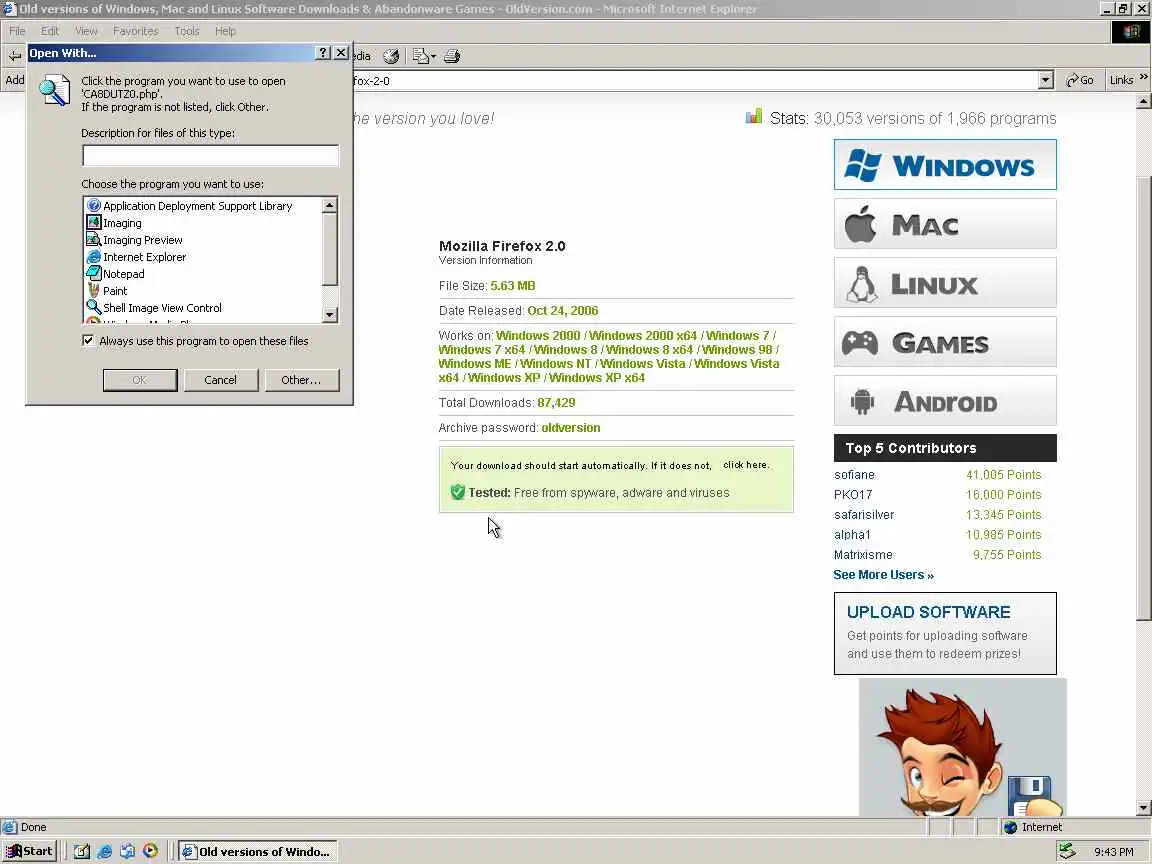The height and width of the screenshot is (864, 1152).
Task: Close the Open With dialog
Action: click(x=341, y=53)
